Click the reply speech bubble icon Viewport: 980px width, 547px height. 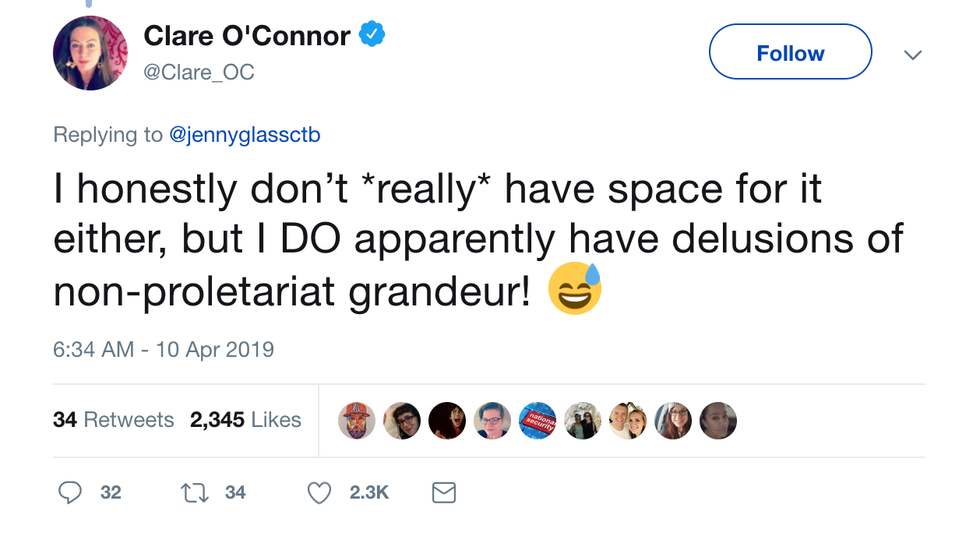coord(70,492)
